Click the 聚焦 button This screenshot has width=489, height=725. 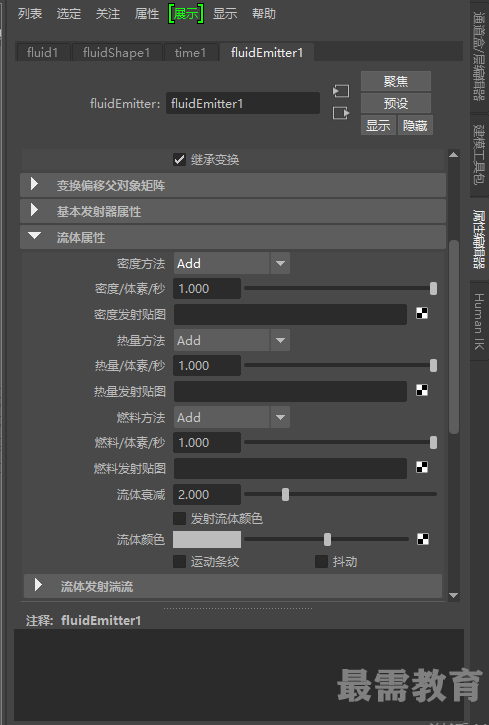point(396,81)
